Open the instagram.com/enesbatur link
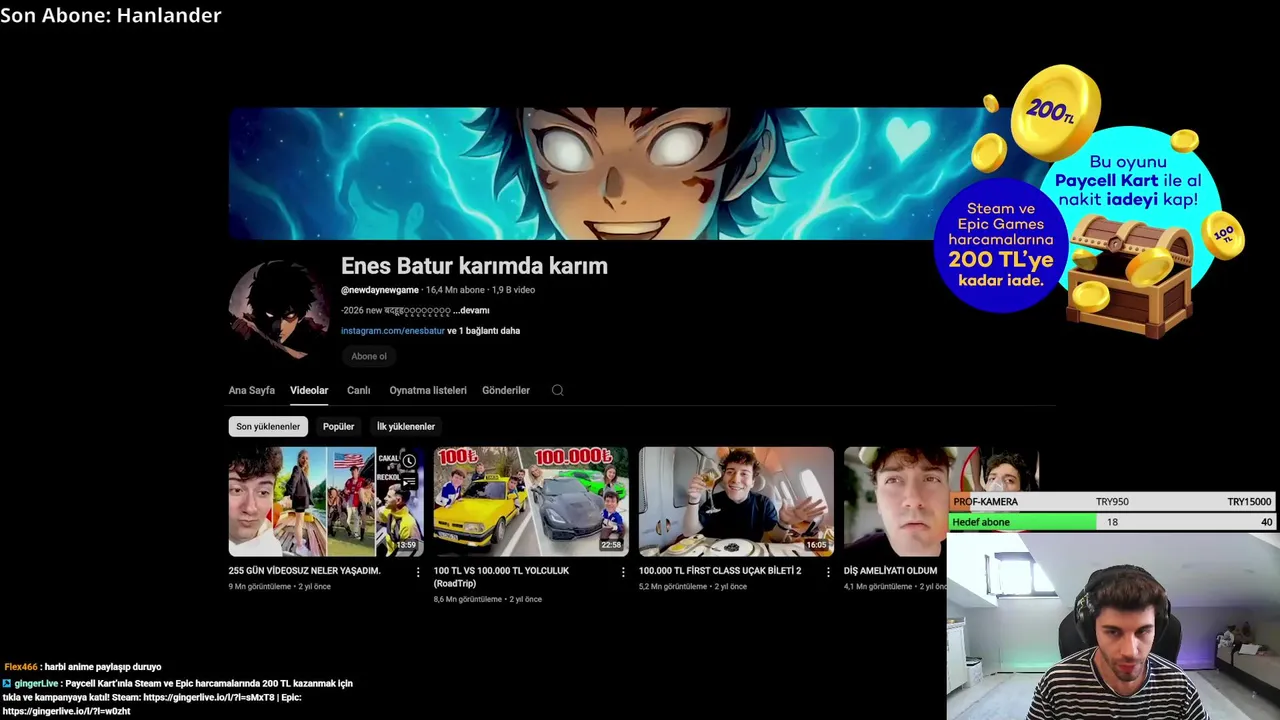The image size is (1280, 720). click(x=393, y=331)
